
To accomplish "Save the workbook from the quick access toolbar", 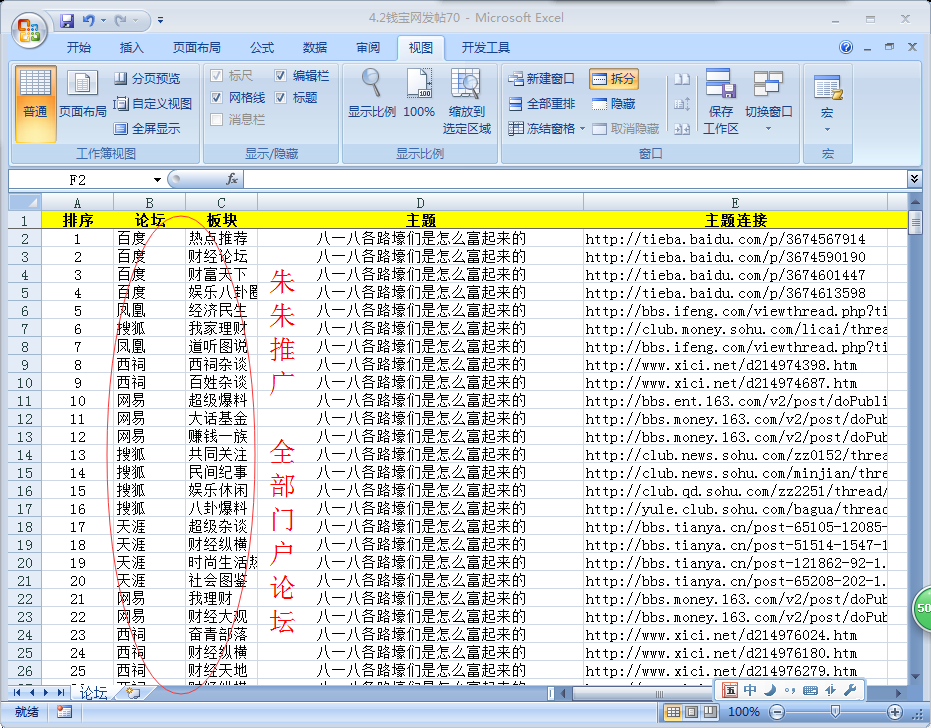I will [x=66, y=21].
